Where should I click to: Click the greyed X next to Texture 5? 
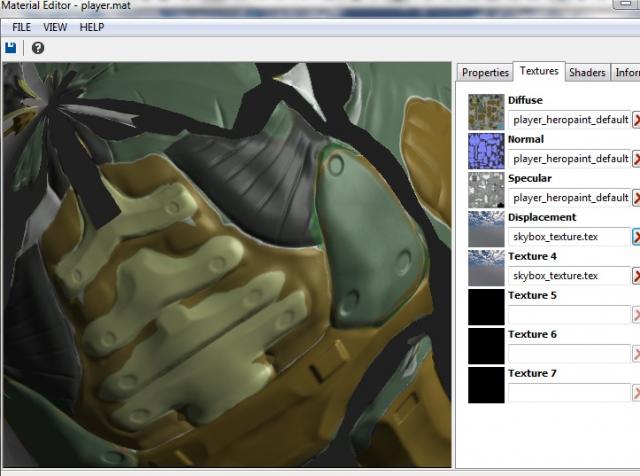[636, 315]
